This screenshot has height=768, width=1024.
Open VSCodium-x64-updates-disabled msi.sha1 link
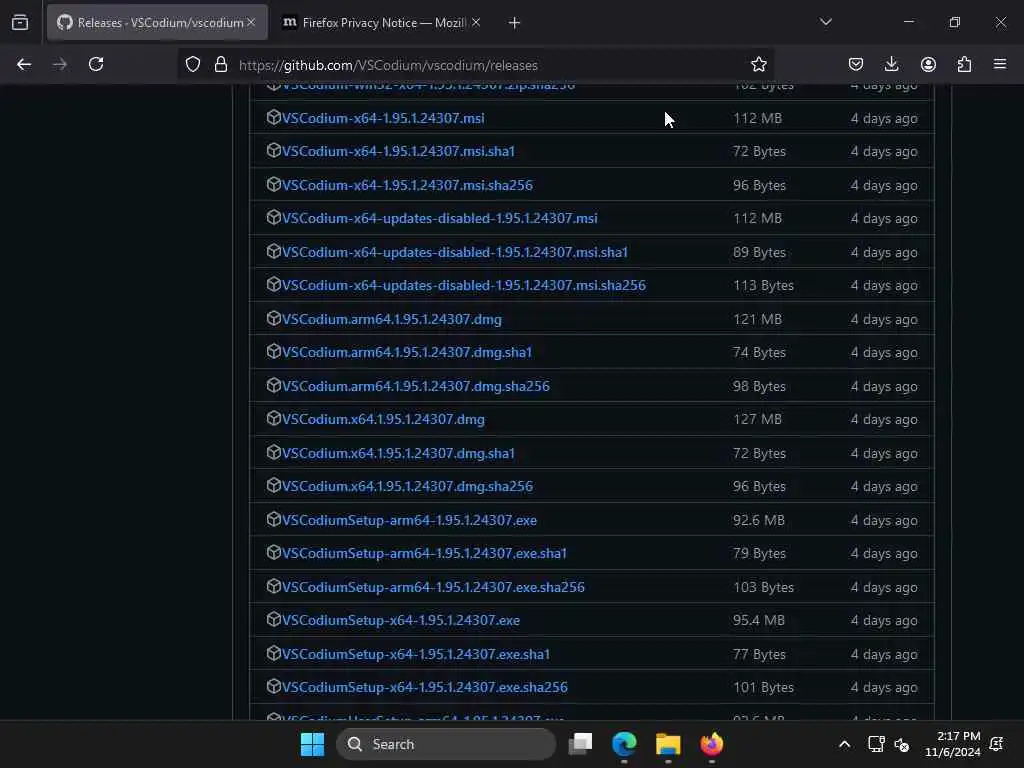(455, 252)
